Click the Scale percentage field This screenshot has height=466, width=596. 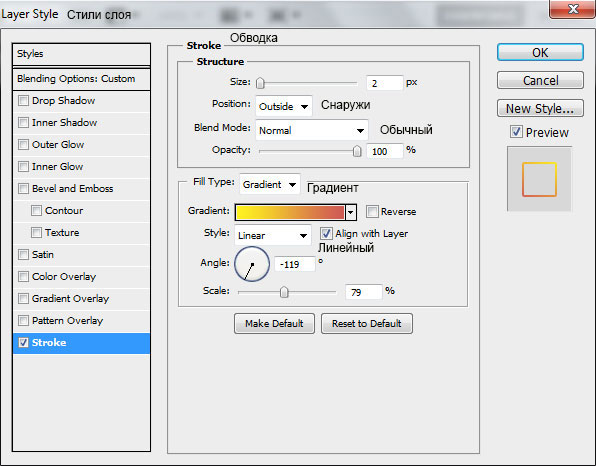[x=363, y=292]
